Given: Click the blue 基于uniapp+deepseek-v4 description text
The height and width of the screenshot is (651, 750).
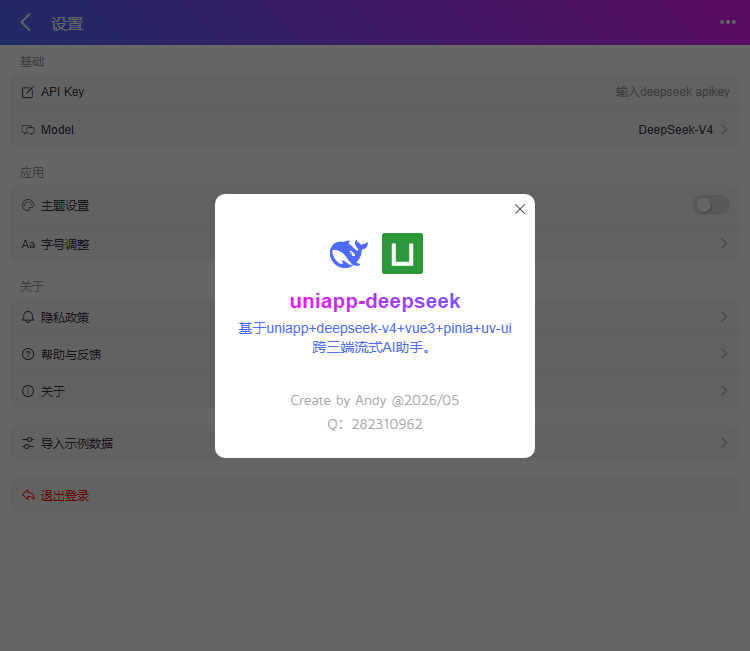Looking at the screenshot, I should (x=375, y=338).
